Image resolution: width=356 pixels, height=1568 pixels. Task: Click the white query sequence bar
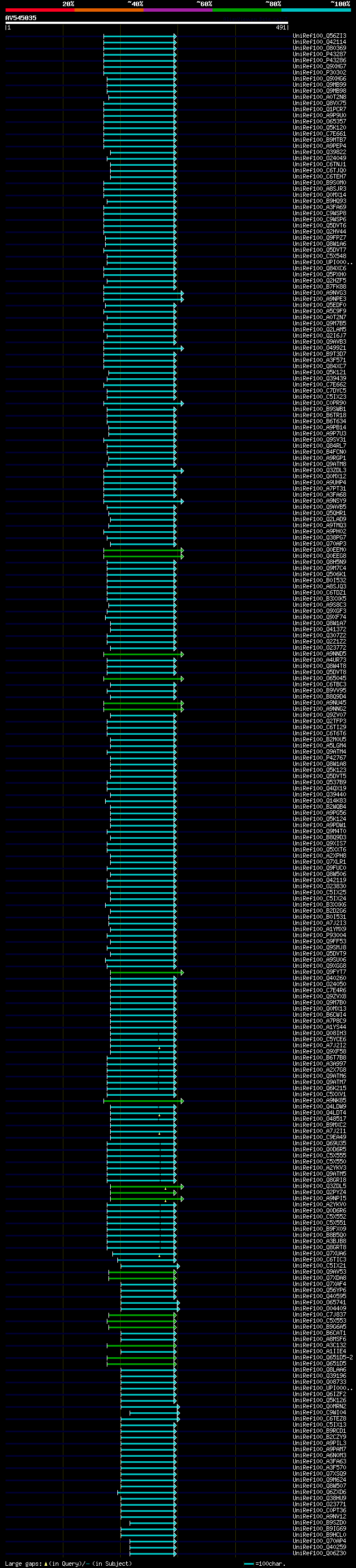(x=147, y=23)
